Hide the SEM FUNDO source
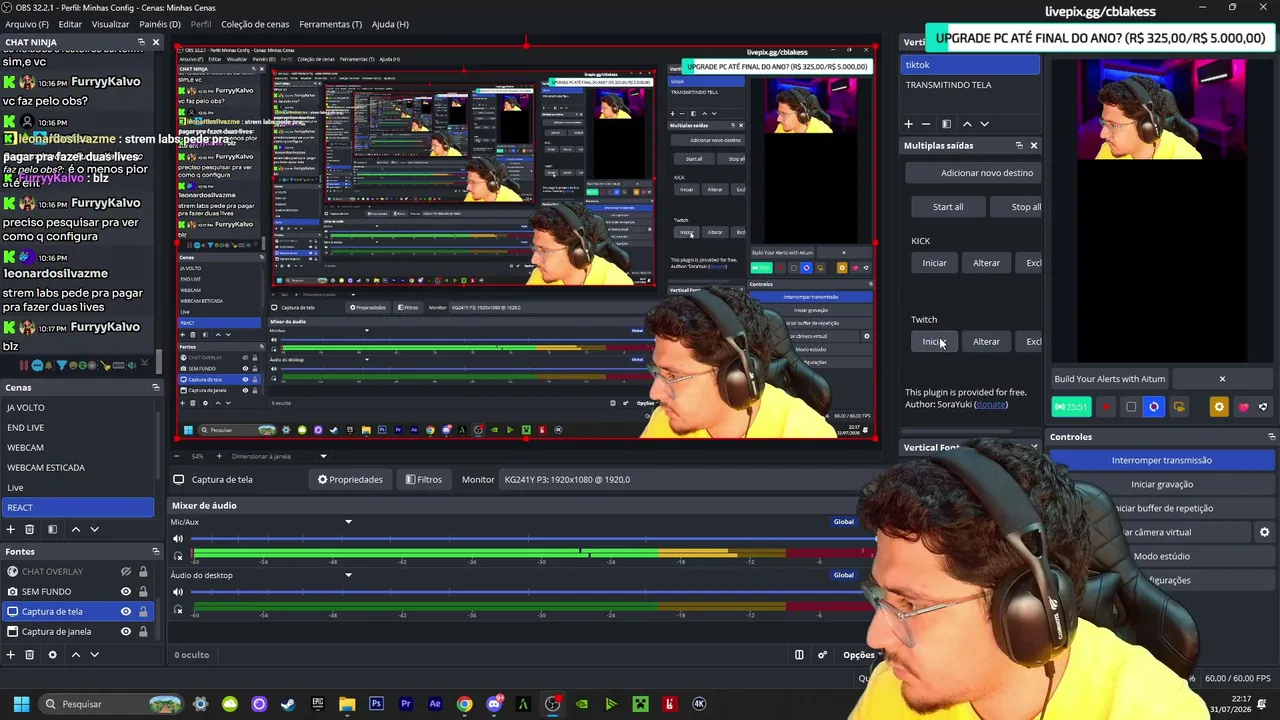 tap(125, 592)
